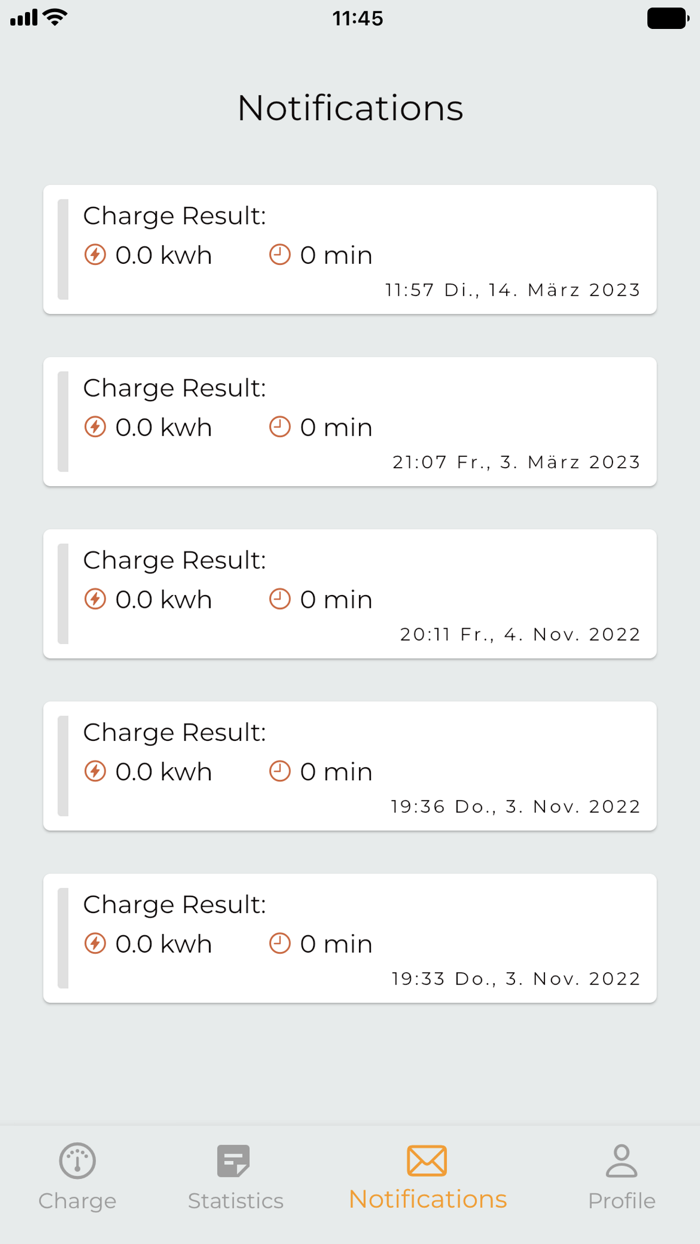The width and height of the screenshot is (700, 1244).
Task: Open the Statistics note icon
Action: click(x=233, y=1161)
